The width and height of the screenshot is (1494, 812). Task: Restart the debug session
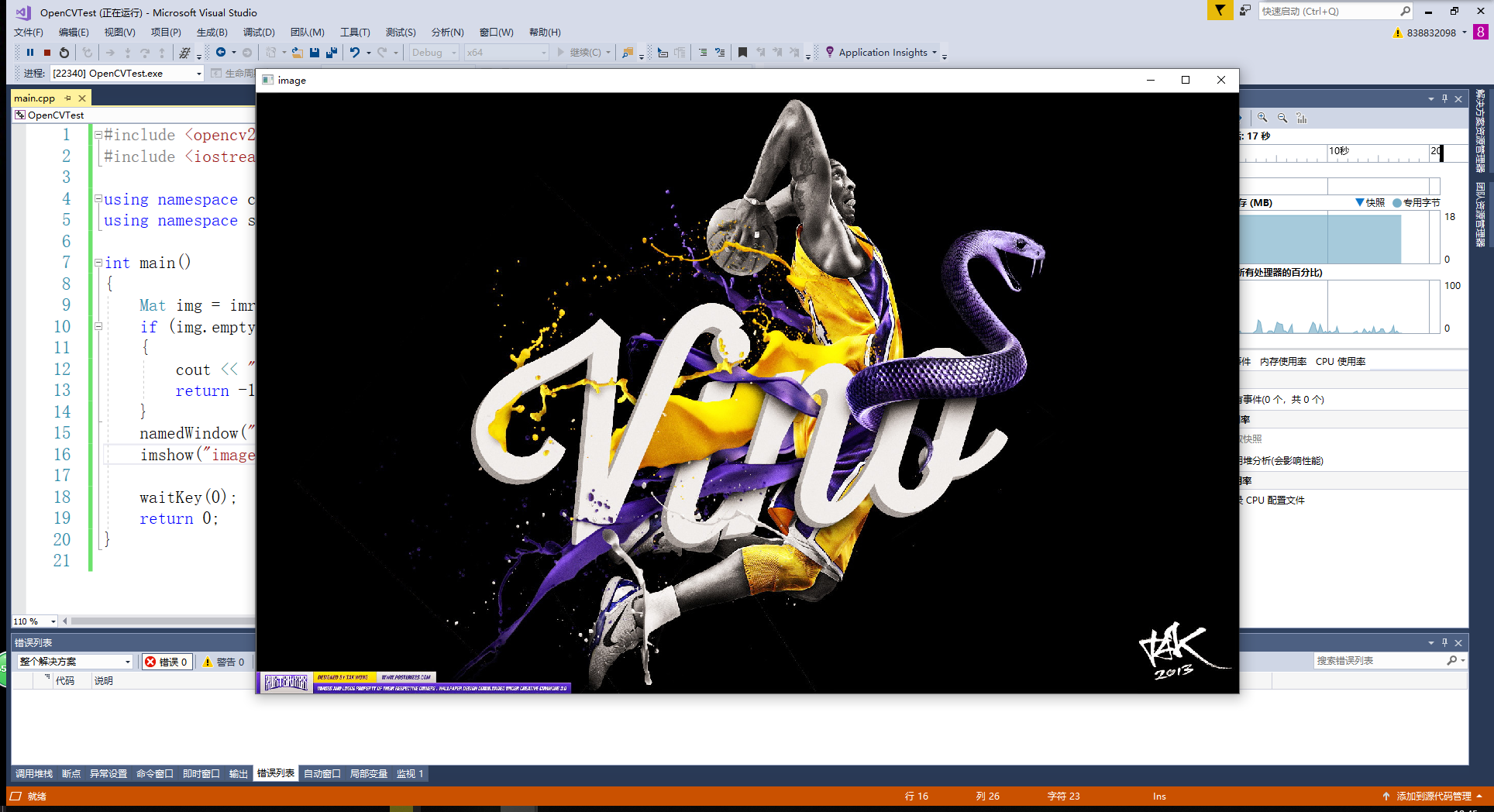coord(64,53)
